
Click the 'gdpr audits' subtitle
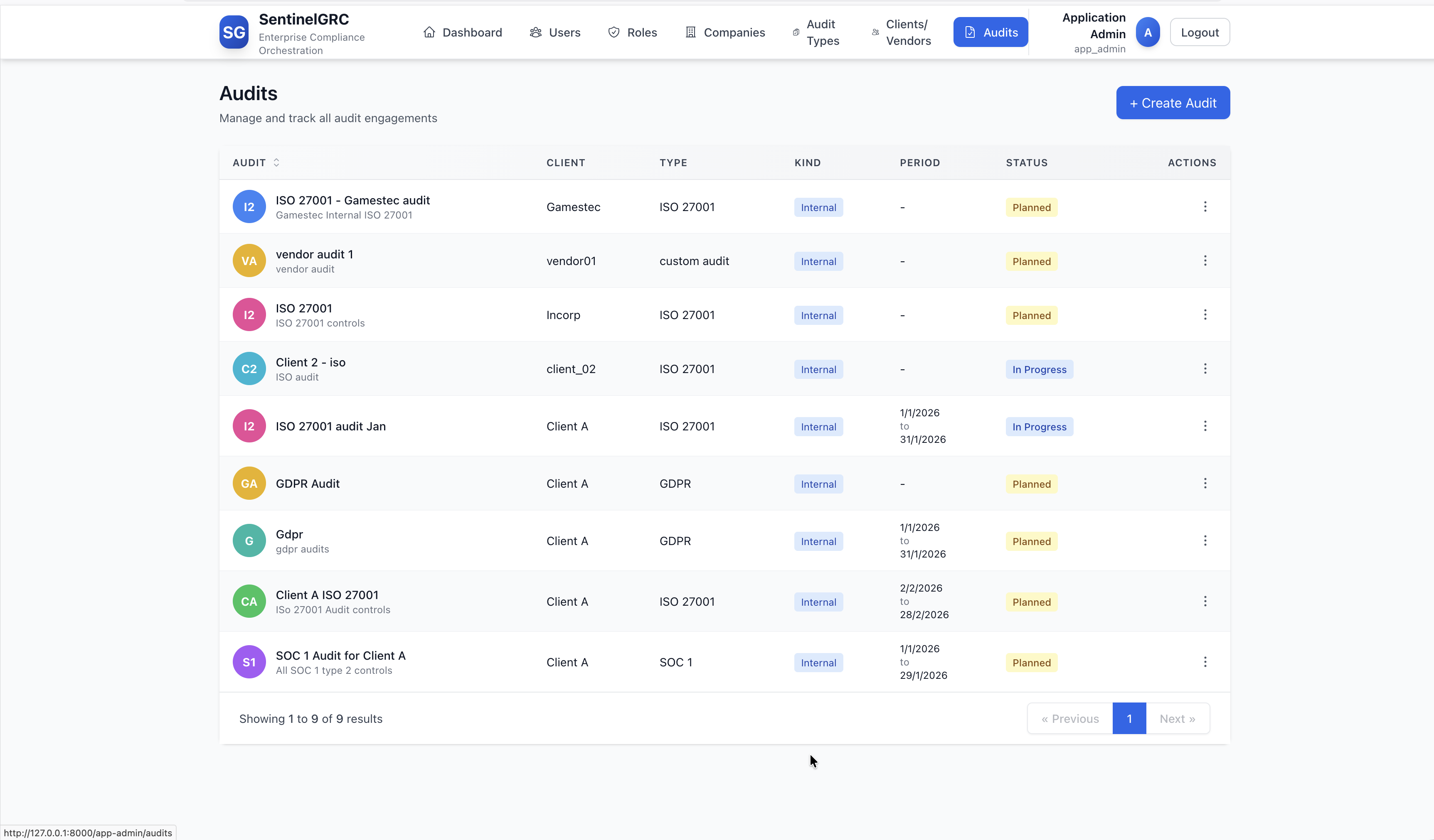tap(302, 549)
